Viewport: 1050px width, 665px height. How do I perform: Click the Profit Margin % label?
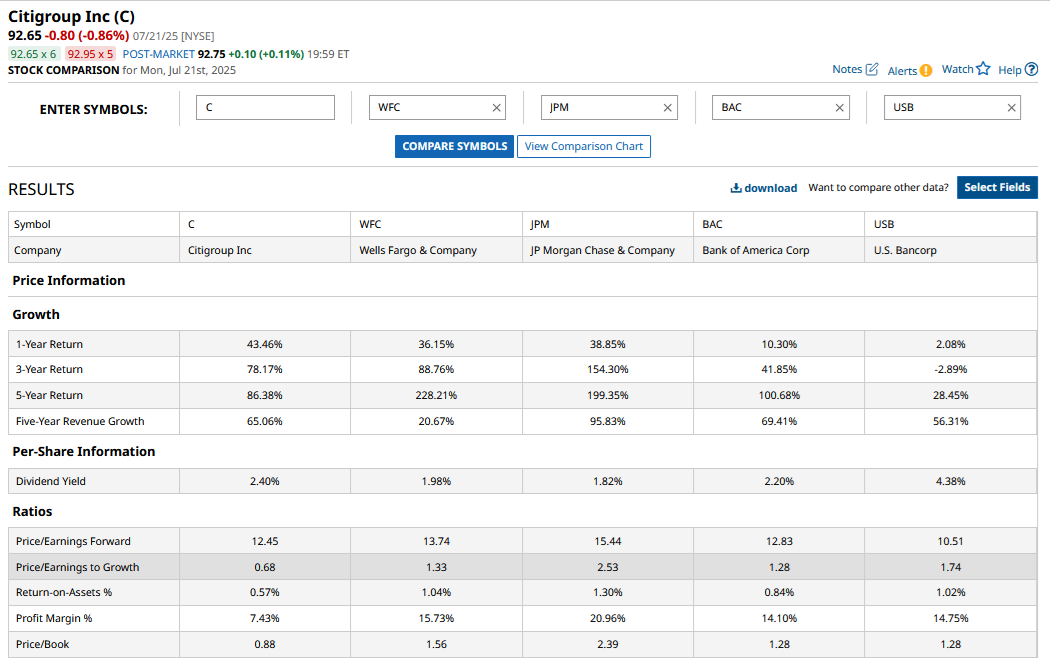54,618
